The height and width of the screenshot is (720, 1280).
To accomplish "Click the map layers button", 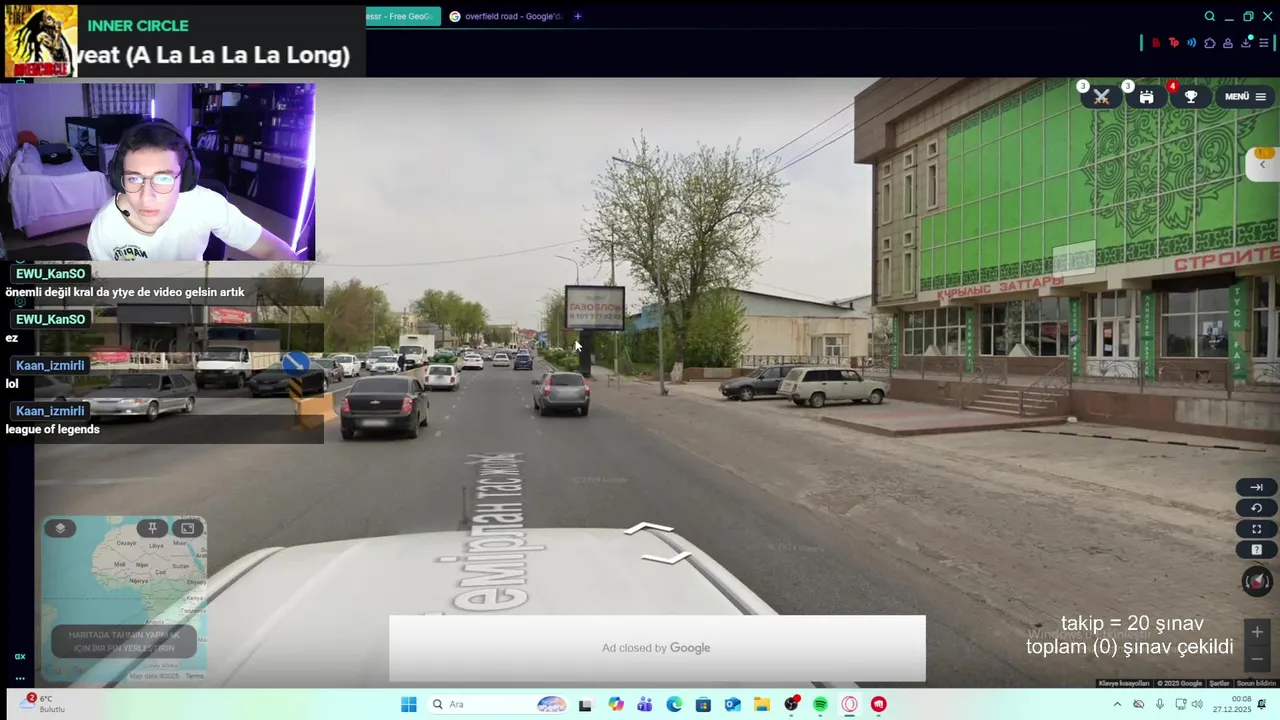I will (60, 528).
